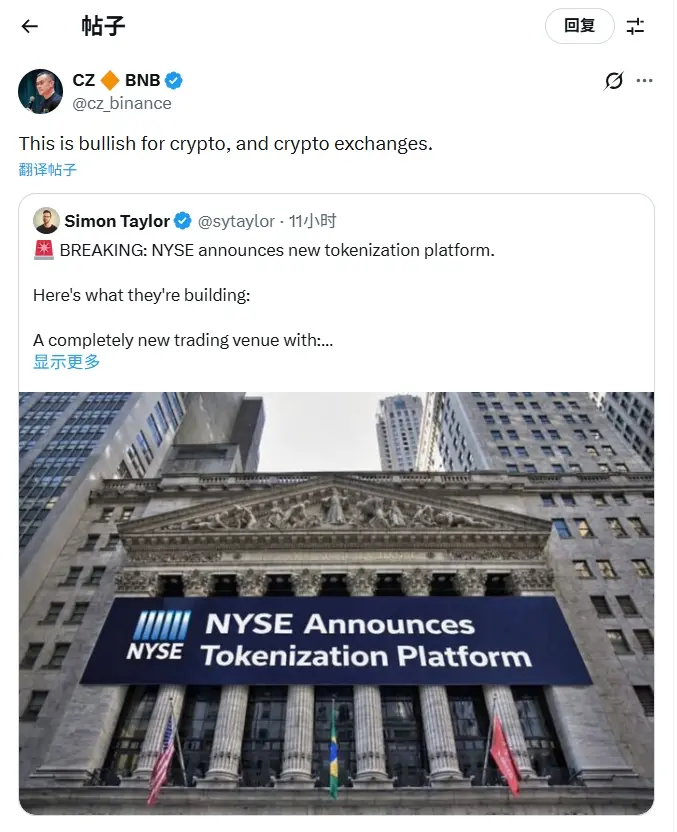The height and width of the screenshot is (832, 677).
Task: Open the post's three-dot more menu
Action: [645, 81]
